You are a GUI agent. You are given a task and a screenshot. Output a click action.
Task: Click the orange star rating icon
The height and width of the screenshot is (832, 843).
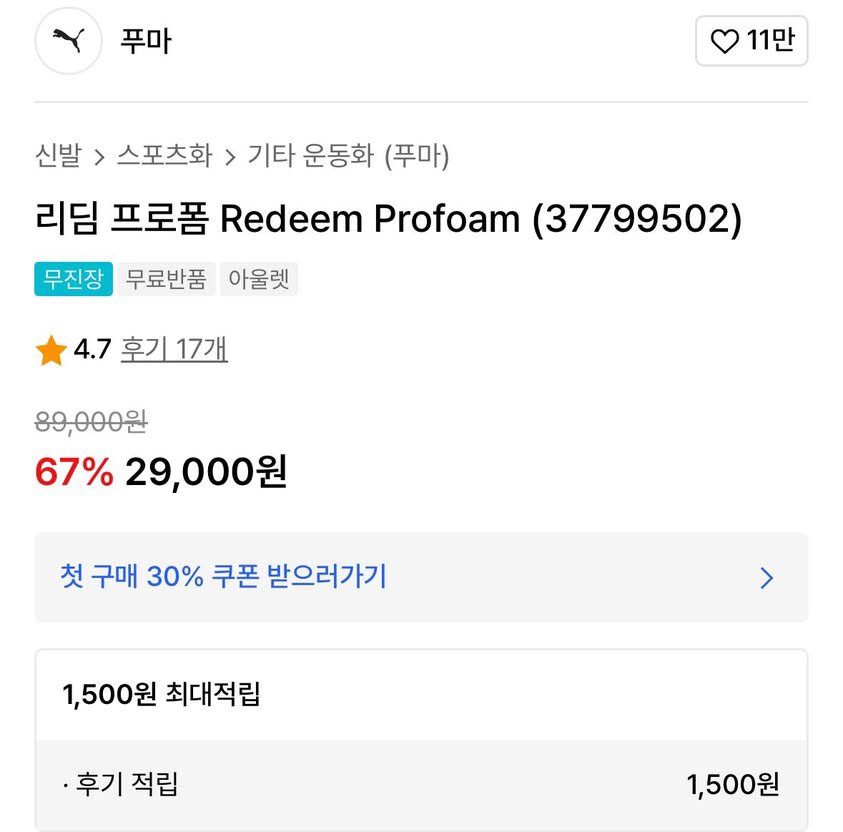click(x=51, y=350)
